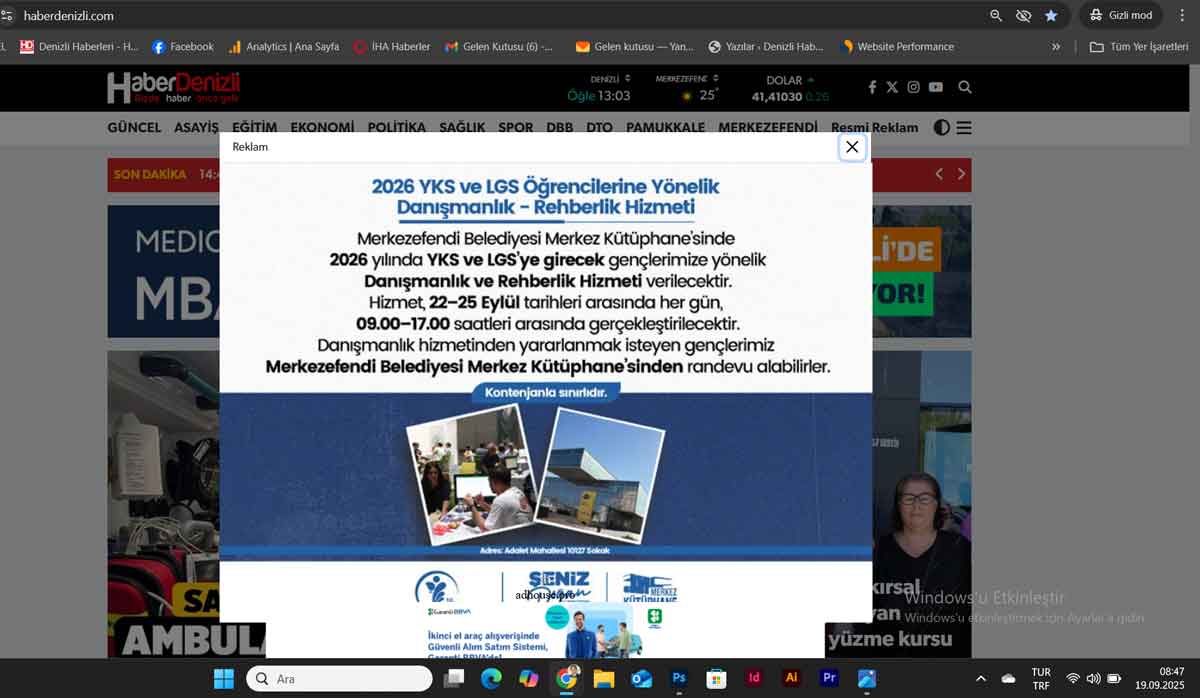Expand the hamburger menu beside Resmi Reklam
The image size is (1200, 698).
click(964, 127)
